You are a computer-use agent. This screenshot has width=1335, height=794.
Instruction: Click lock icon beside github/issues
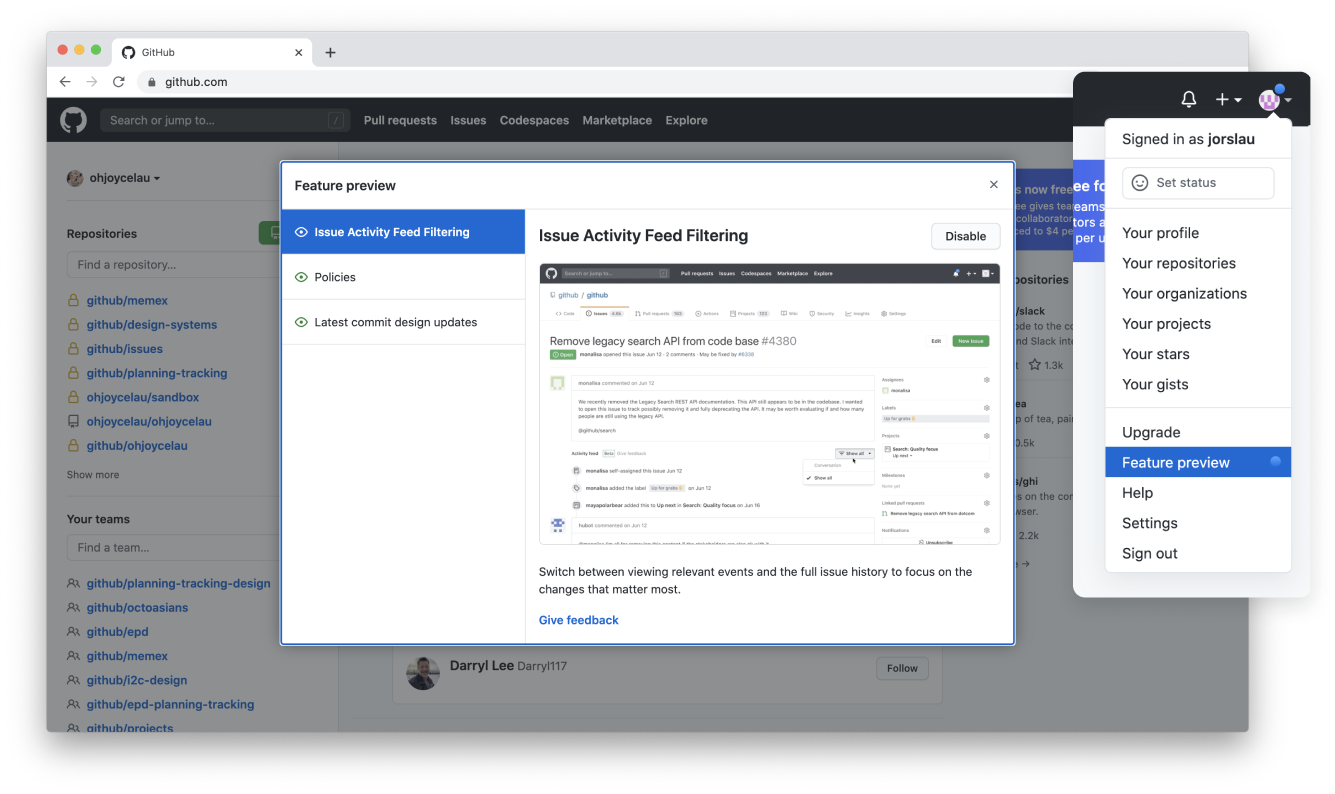pos(73,349)
